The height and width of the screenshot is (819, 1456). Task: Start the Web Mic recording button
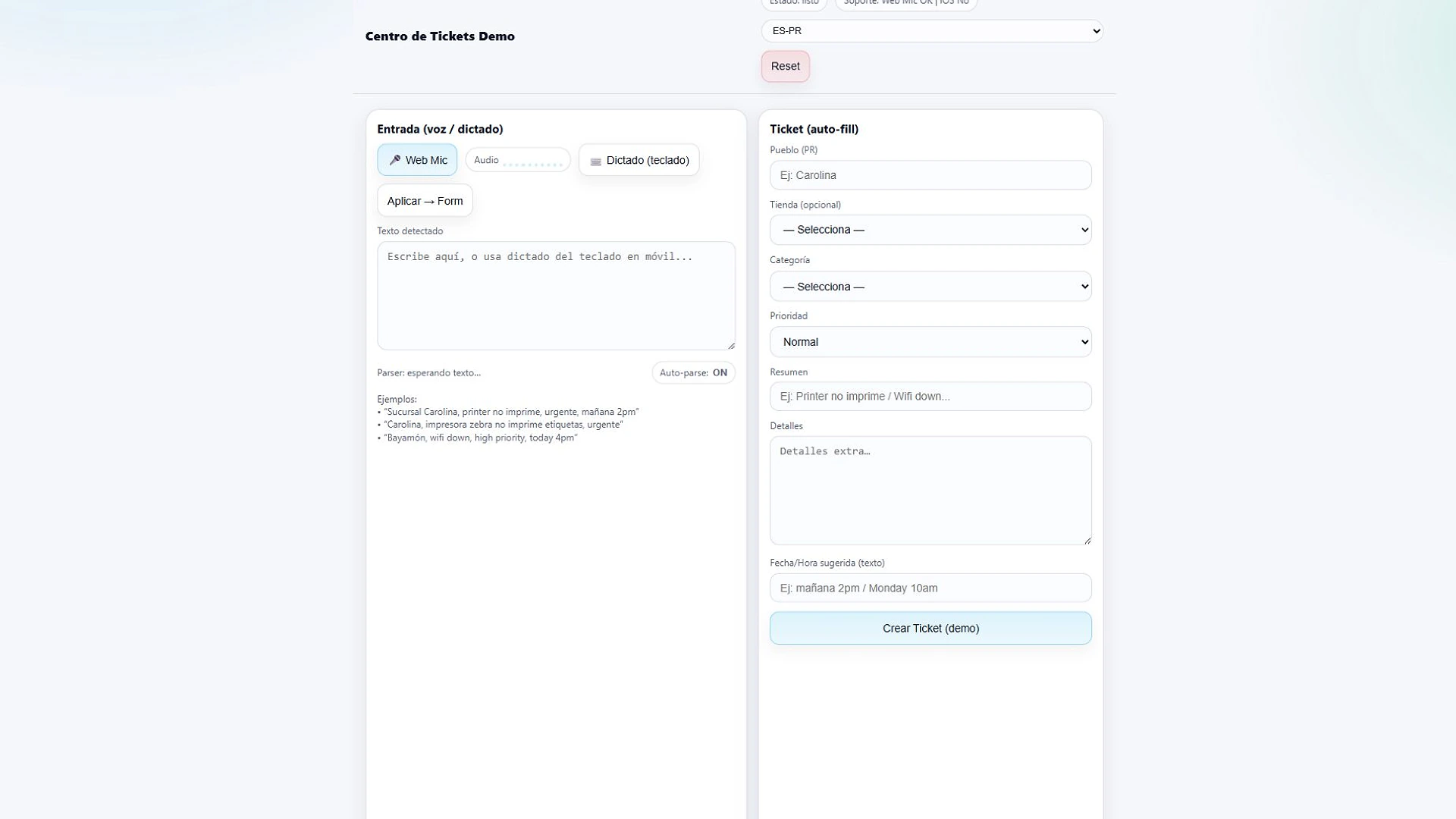[x=417, y=160]
